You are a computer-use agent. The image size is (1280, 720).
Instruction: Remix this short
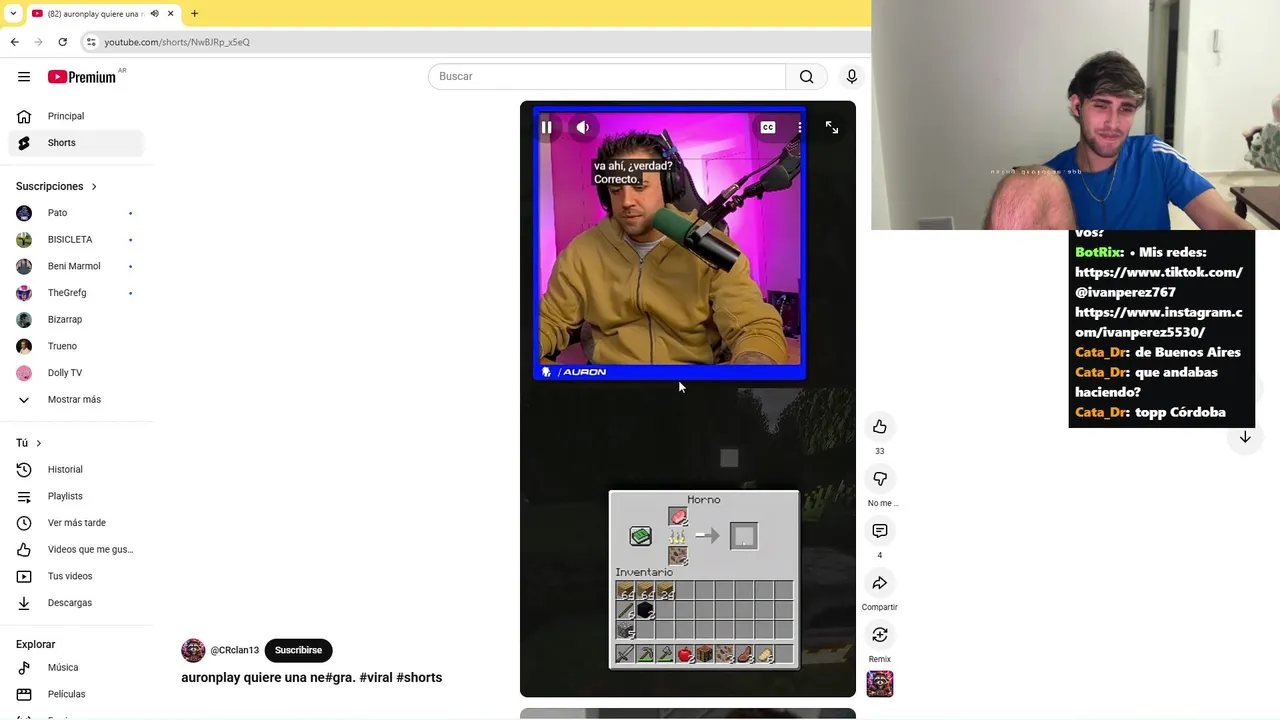[880, 635]
